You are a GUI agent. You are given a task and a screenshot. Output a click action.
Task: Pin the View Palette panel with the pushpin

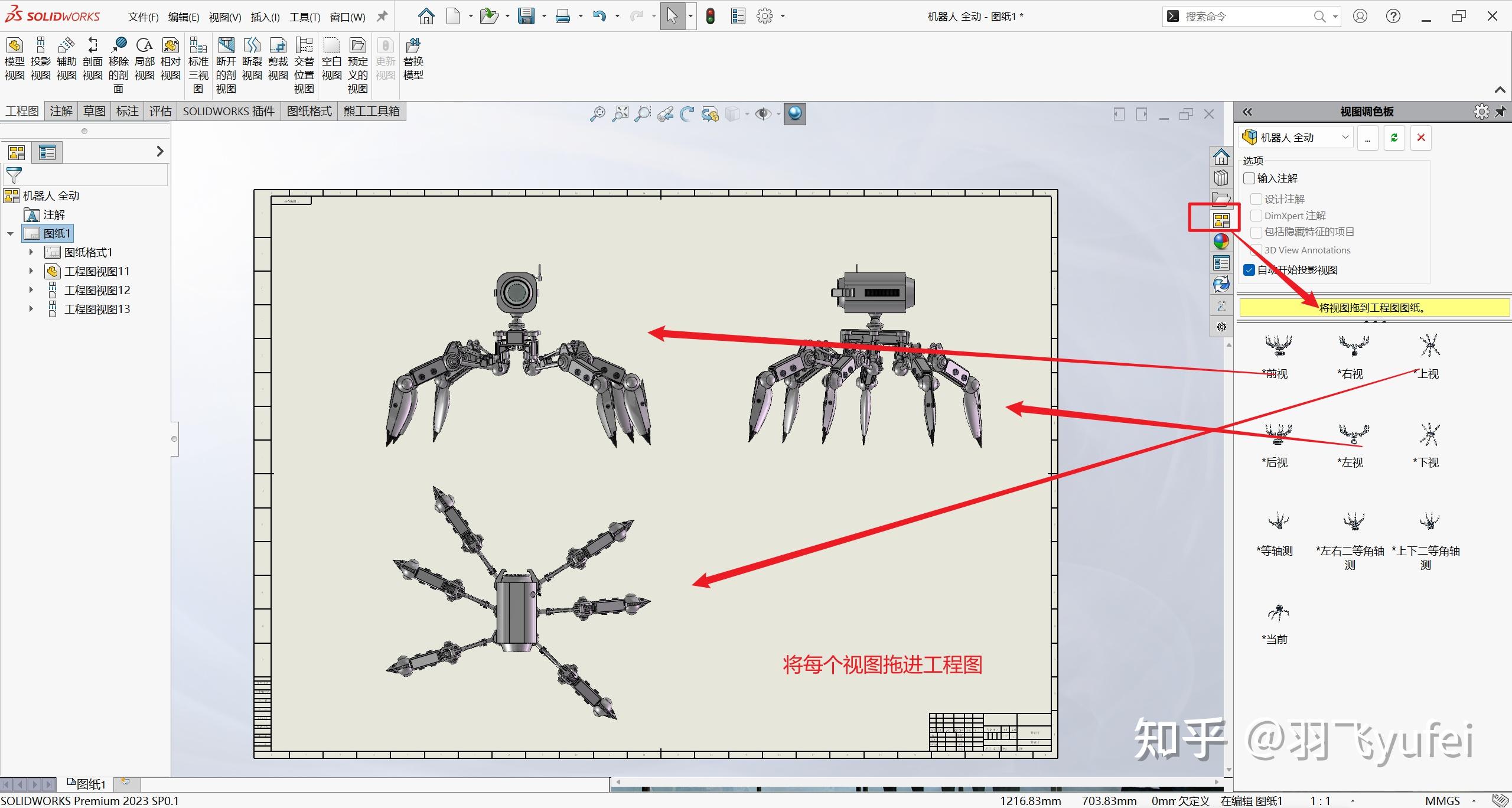(1501, 112)
